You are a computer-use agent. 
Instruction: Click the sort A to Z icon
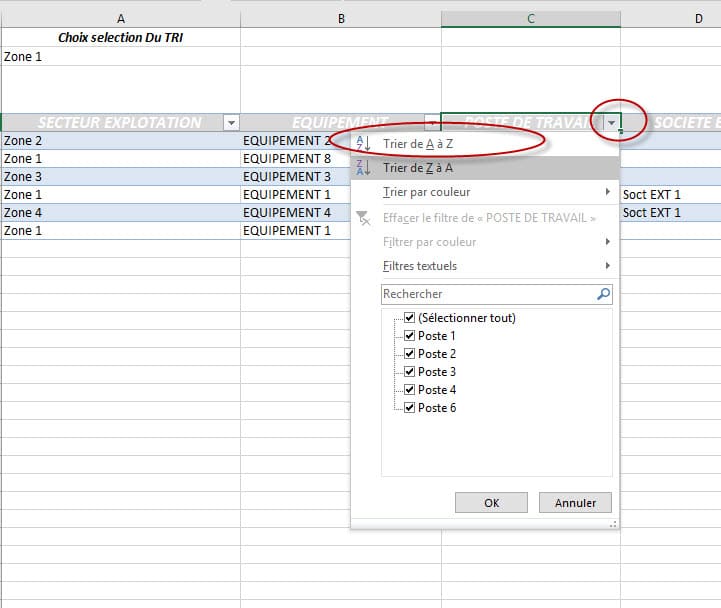tap(364, 143)
